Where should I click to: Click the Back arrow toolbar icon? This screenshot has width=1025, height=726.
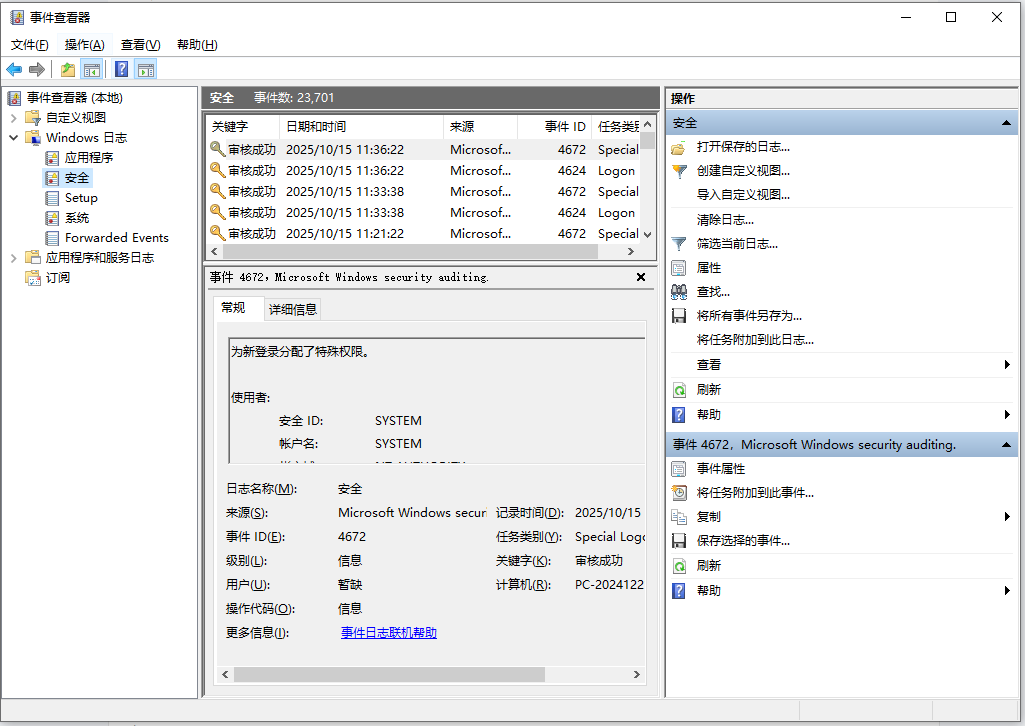pyautogui.click(x=14, y=69)
